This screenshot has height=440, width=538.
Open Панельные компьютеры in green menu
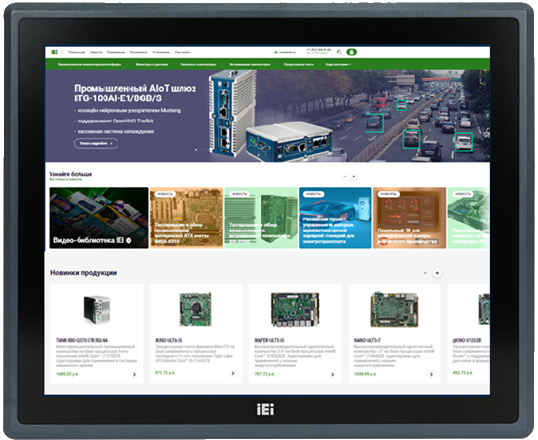coord(198,64)
